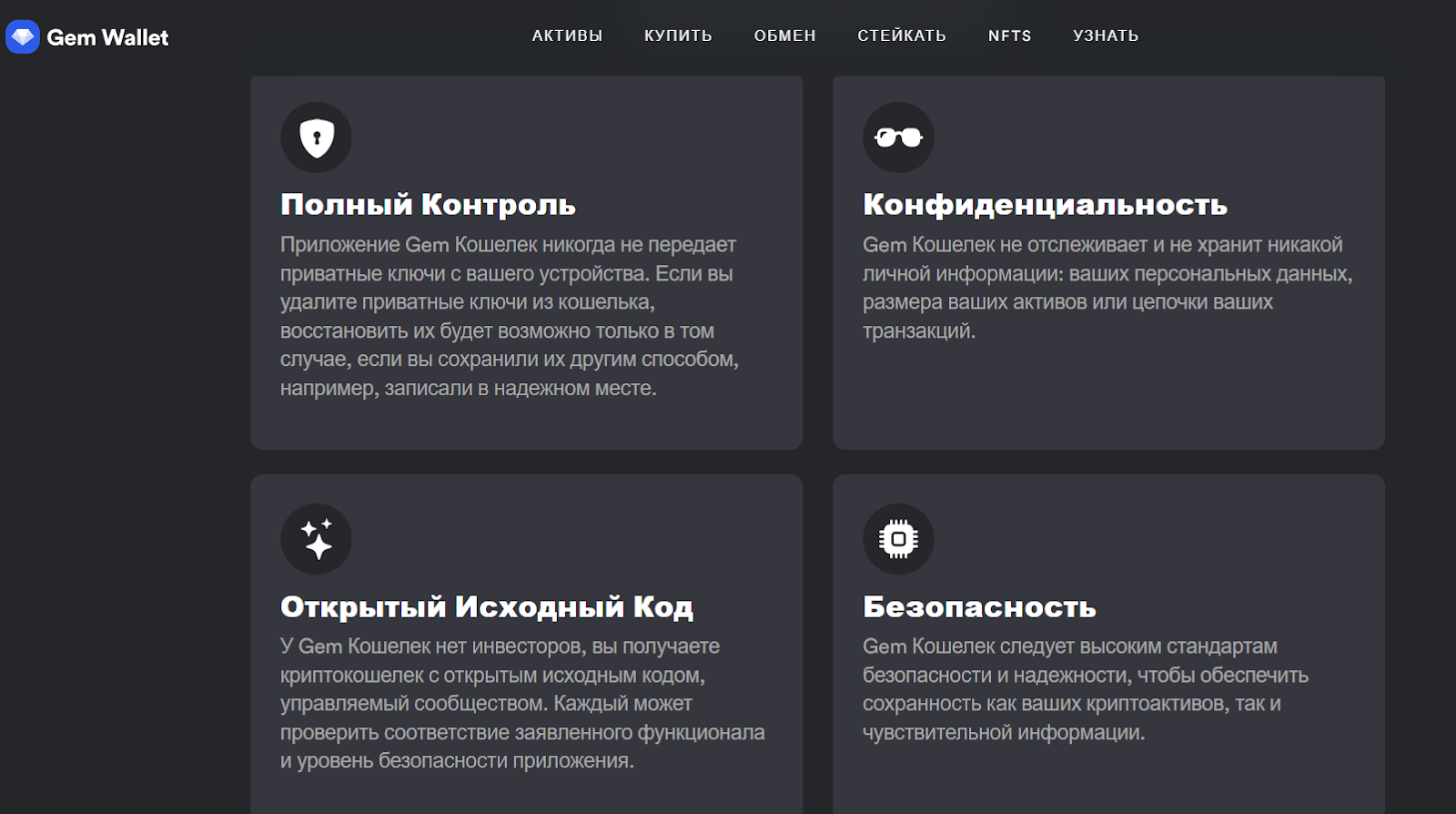Image resolution: width=1456 pixels, height=814 pixels.
Task: Click the paragraph starting 'Gem Кошелек не отслеживает'
Action: 1107,288
